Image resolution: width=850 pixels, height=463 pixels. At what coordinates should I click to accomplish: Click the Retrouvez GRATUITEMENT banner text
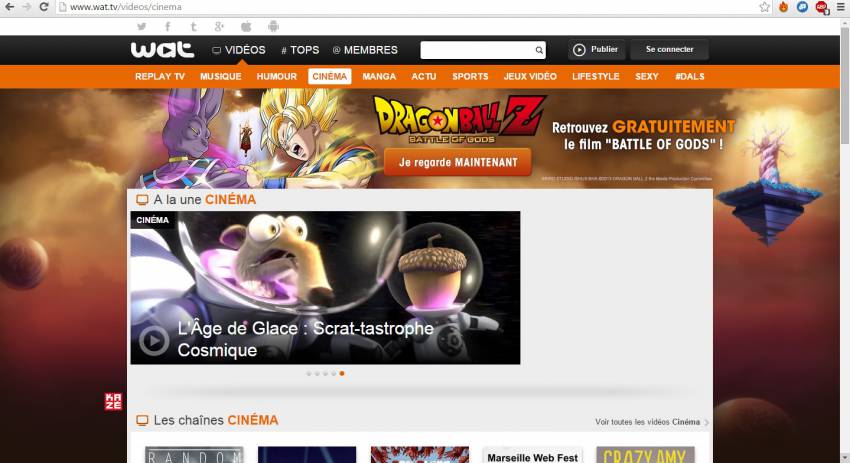pos(643,136)
